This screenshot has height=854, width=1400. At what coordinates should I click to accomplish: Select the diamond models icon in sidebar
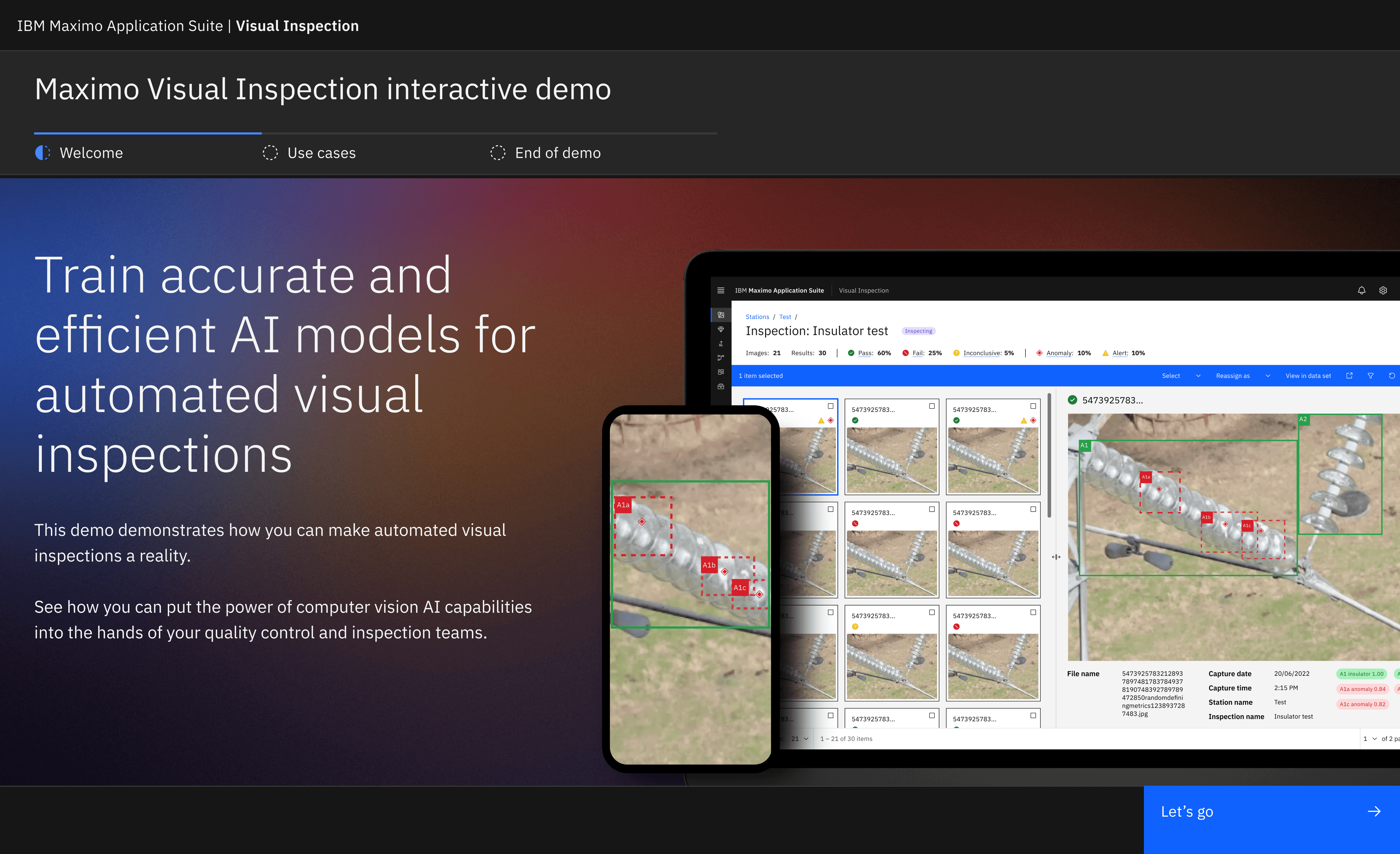click(721, 330)
